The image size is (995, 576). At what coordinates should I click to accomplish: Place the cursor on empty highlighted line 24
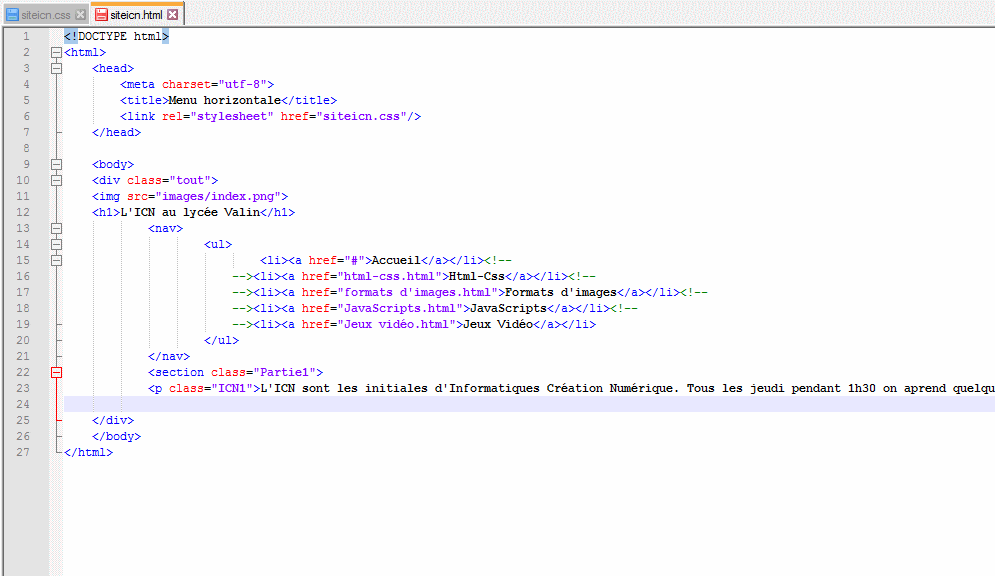coord(529,404)
